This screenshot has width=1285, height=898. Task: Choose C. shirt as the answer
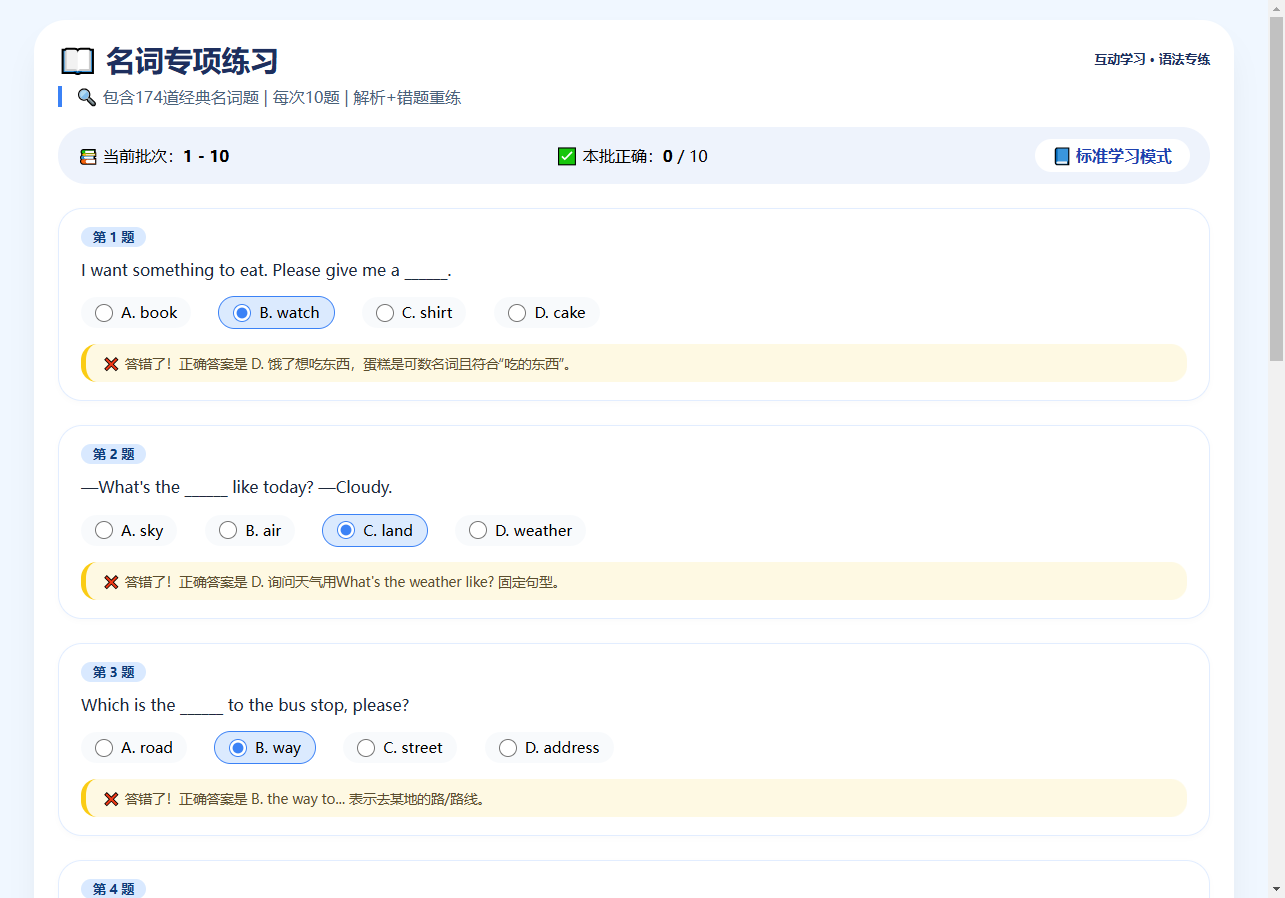pos(414,313)
